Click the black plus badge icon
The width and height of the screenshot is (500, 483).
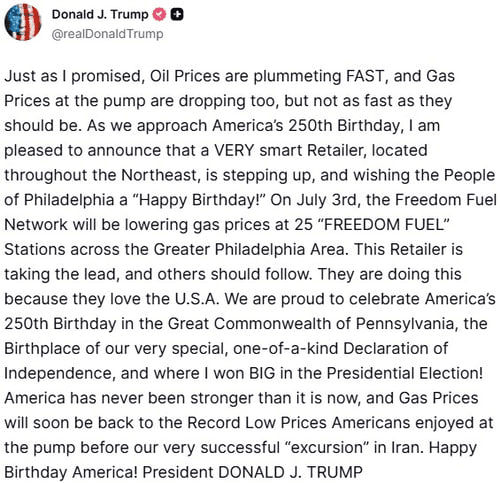click(177, 14)
